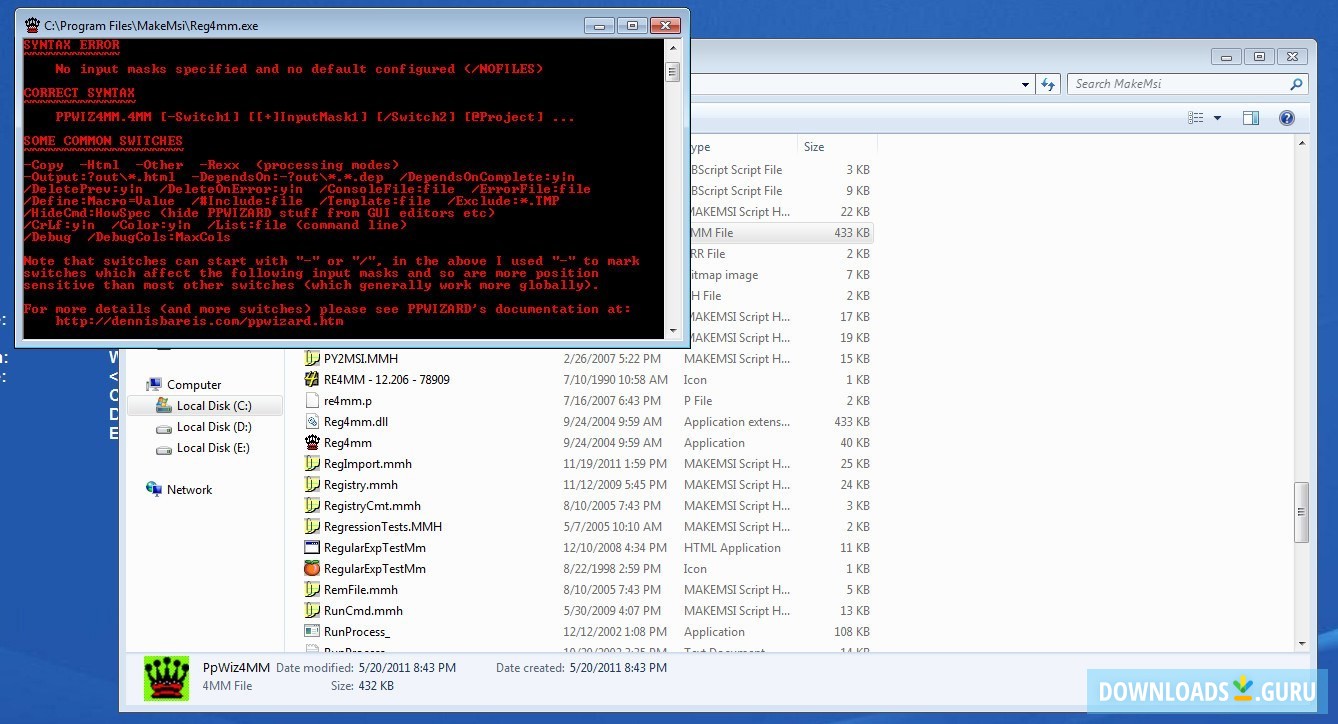Select the re4mm.p blank document icon
Viewport: 1338px width, 724px height.
tap(312, 401)
